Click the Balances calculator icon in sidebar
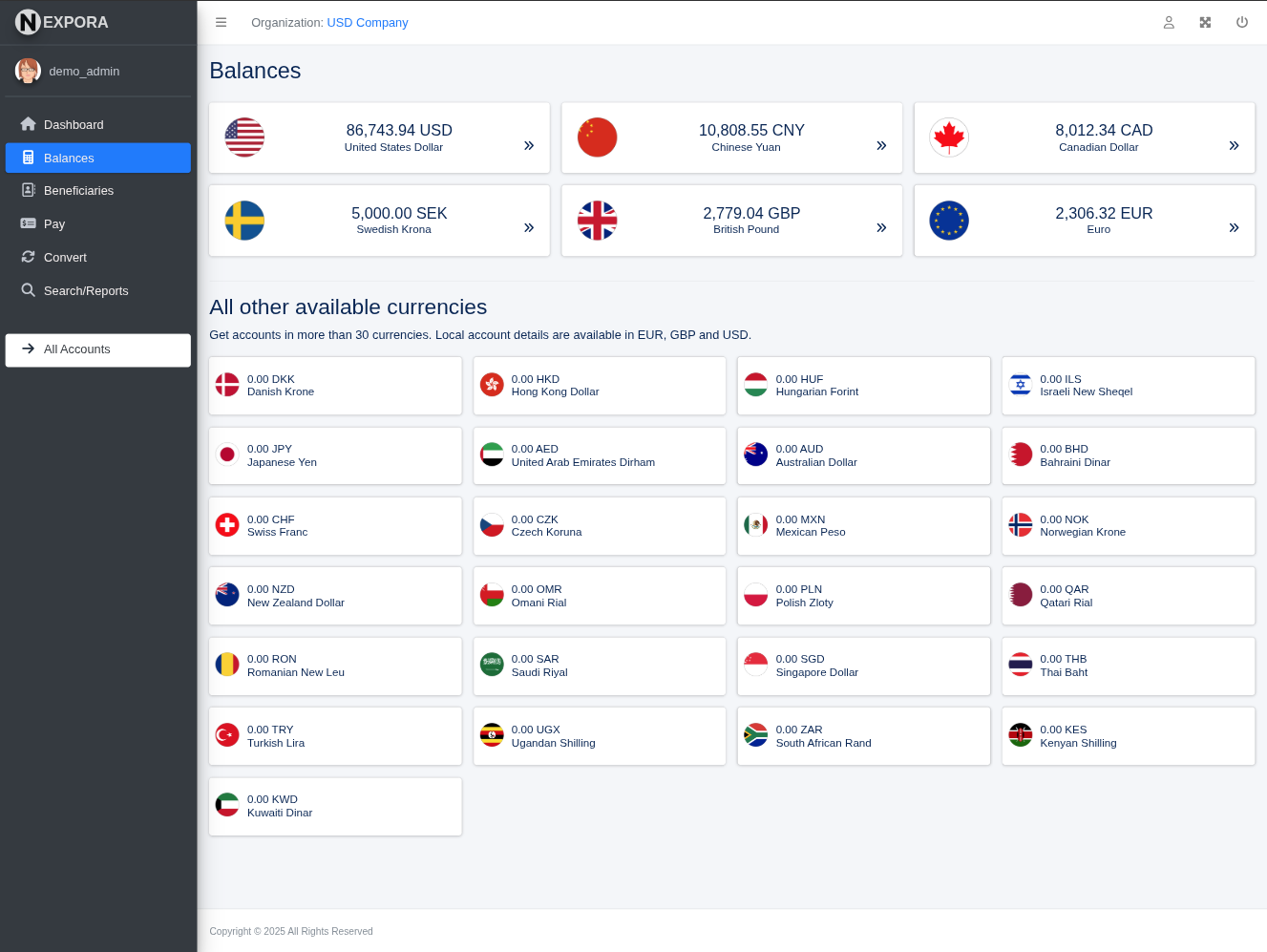Image resolution: width=1267 pixels, height=952 pixels. 29,158
